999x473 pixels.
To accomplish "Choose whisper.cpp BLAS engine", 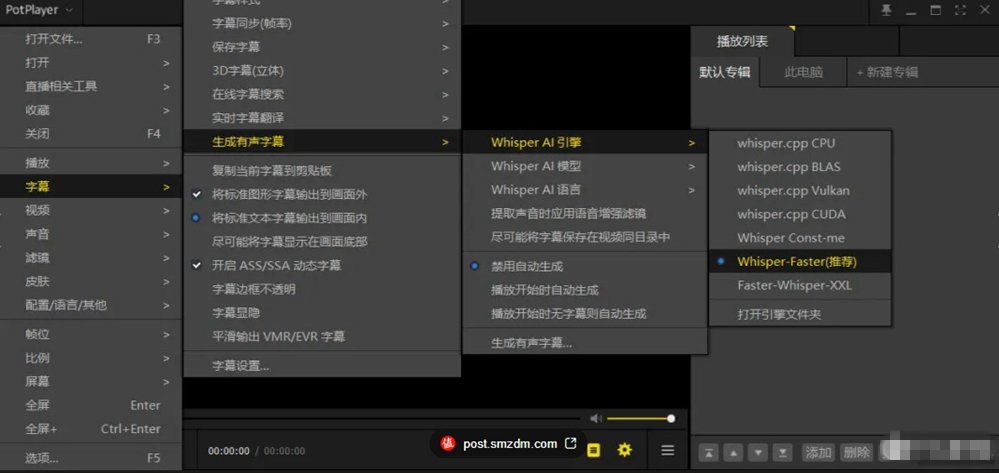I will coord(800,167).
